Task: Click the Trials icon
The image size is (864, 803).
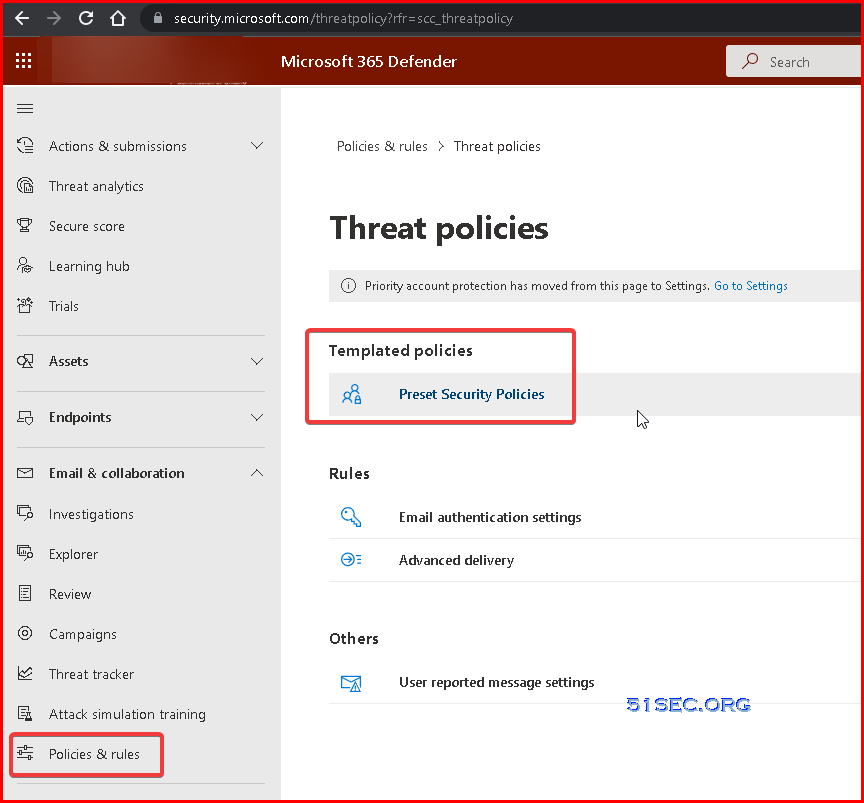Action: [25, 305]
